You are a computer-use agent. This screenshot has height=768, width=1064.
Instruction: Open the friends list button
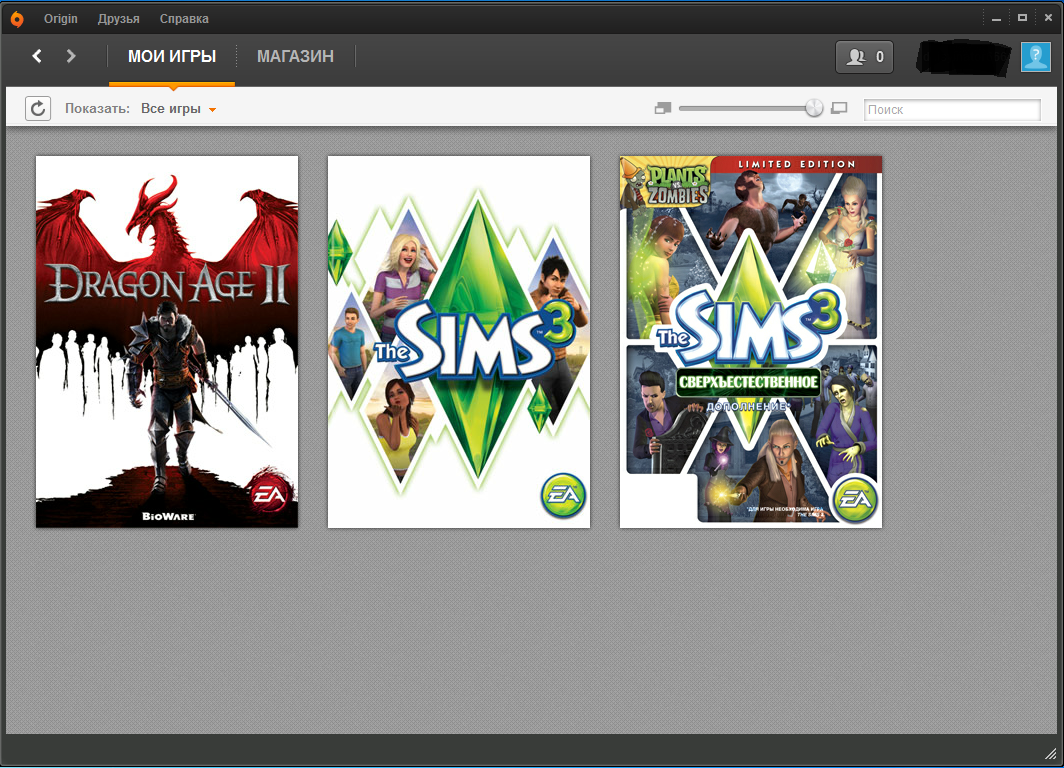coord(864,57)
